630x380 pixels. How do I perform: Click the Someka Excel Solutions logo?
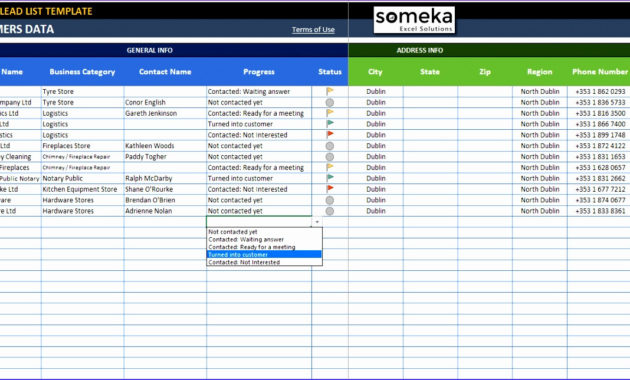pyautogui.click(x=414, y=19)
